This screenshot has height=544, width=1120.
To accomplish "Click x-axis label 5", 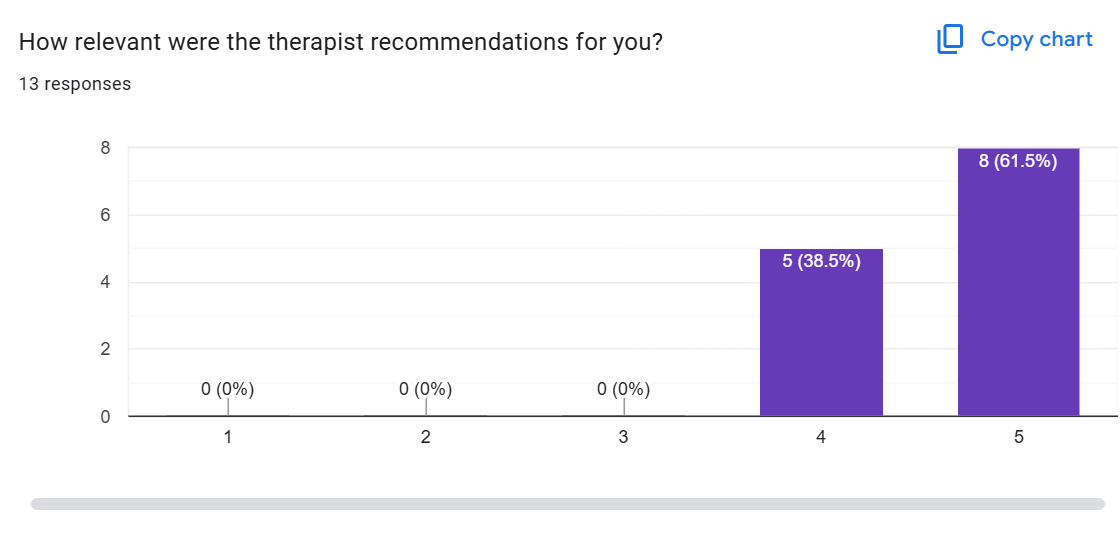I will click(1018, 437).
